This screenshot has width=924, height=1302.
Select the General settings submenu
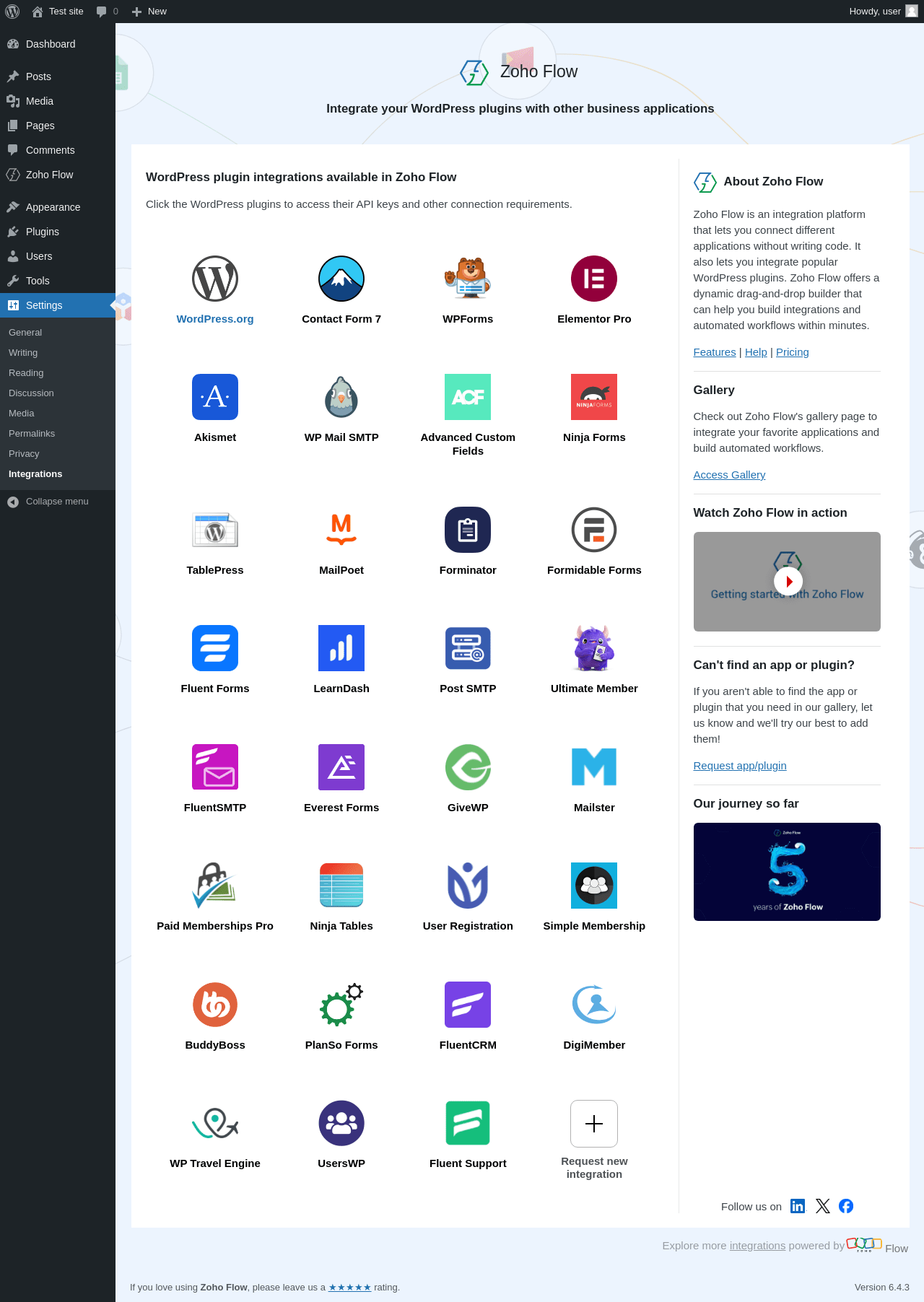tap(58, 333)
